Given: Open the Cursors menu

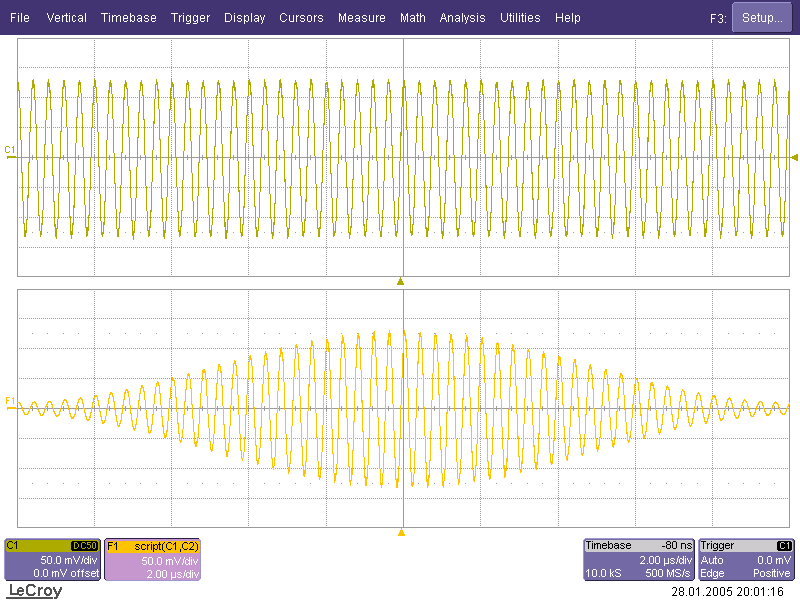Looking at the screenshot, I should [x=301, y=18].
